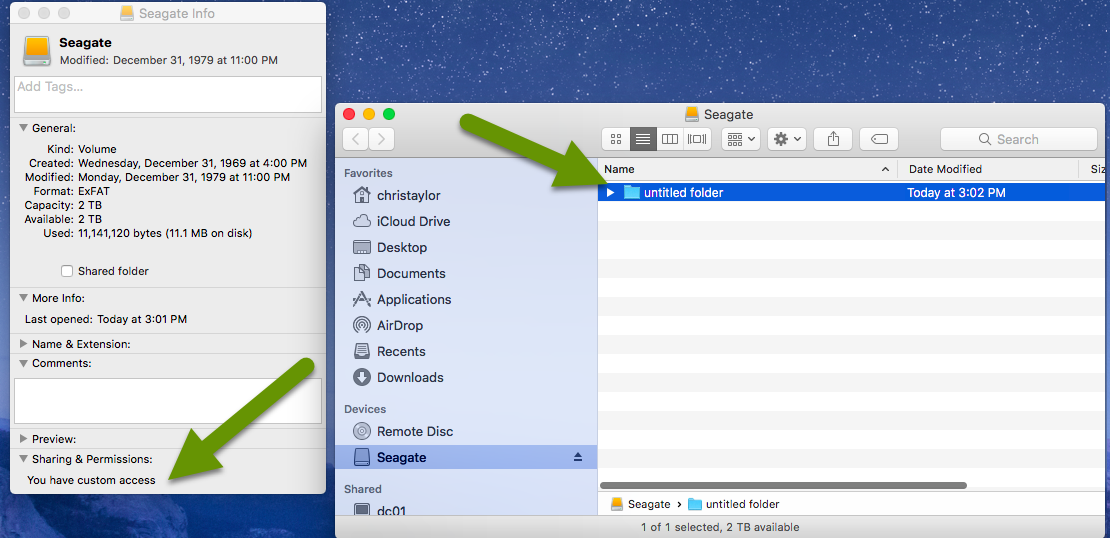Image resolution: width=1110 pixels, height=538 pixels.
Task: Click the 'Format: ExFAT' value
Action: 93,191
